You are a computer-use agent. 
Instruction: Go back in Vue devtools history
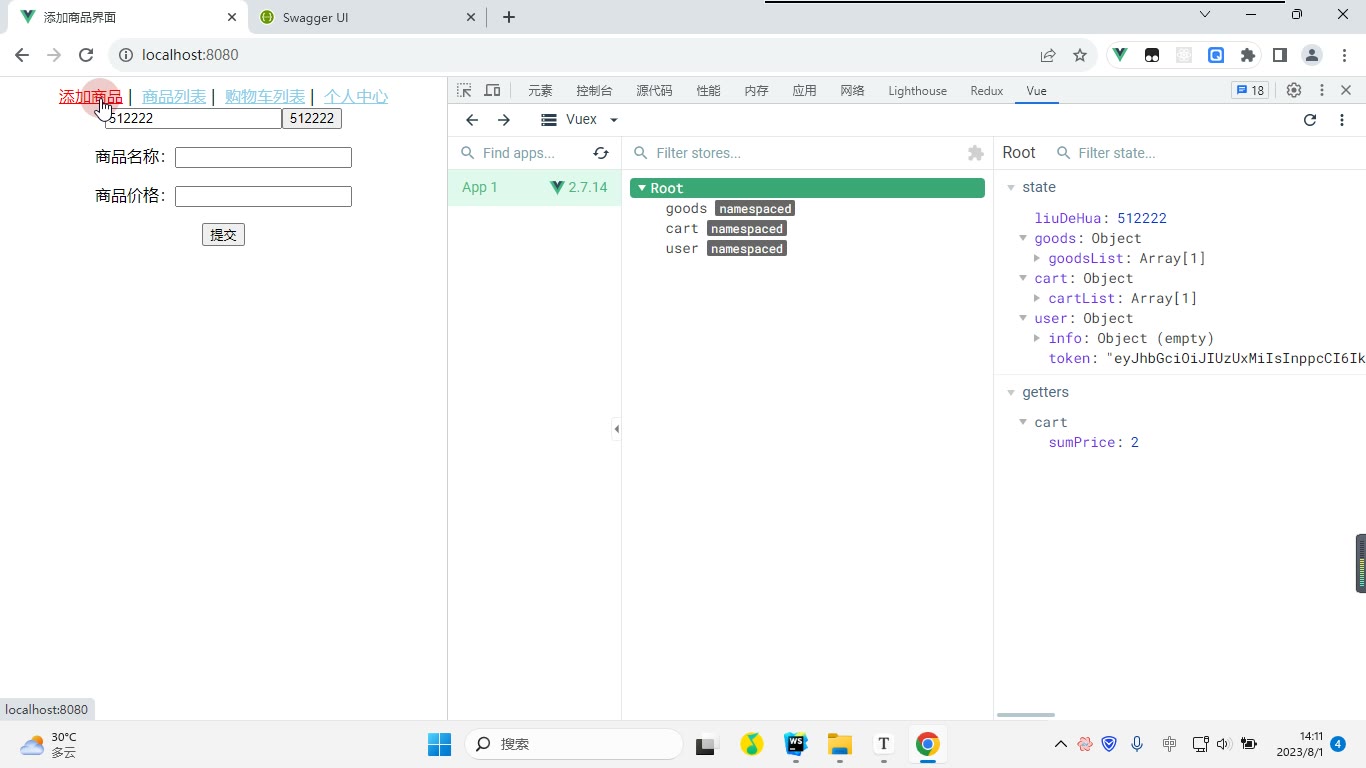tap(472, 120)
